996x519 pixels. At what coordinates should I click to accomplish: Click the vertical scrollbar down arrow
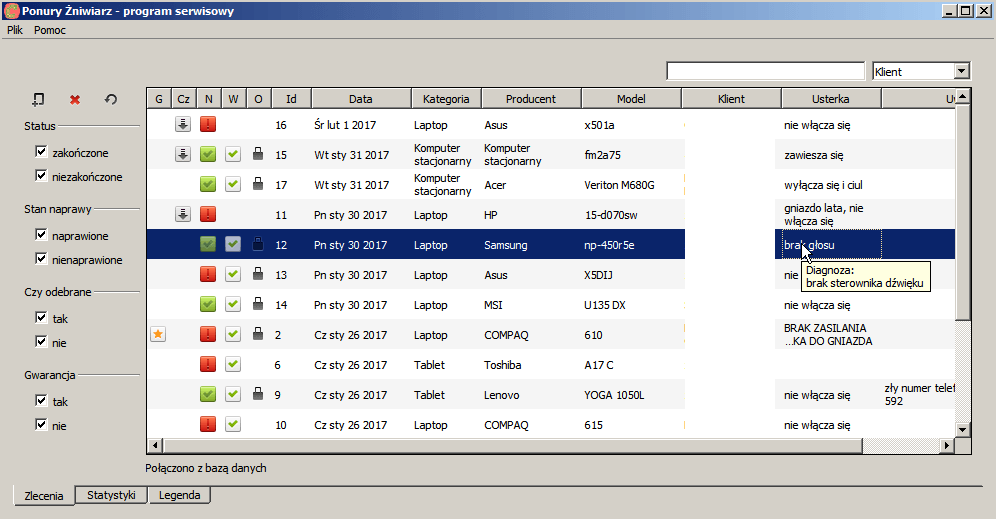tap(963, 430)
